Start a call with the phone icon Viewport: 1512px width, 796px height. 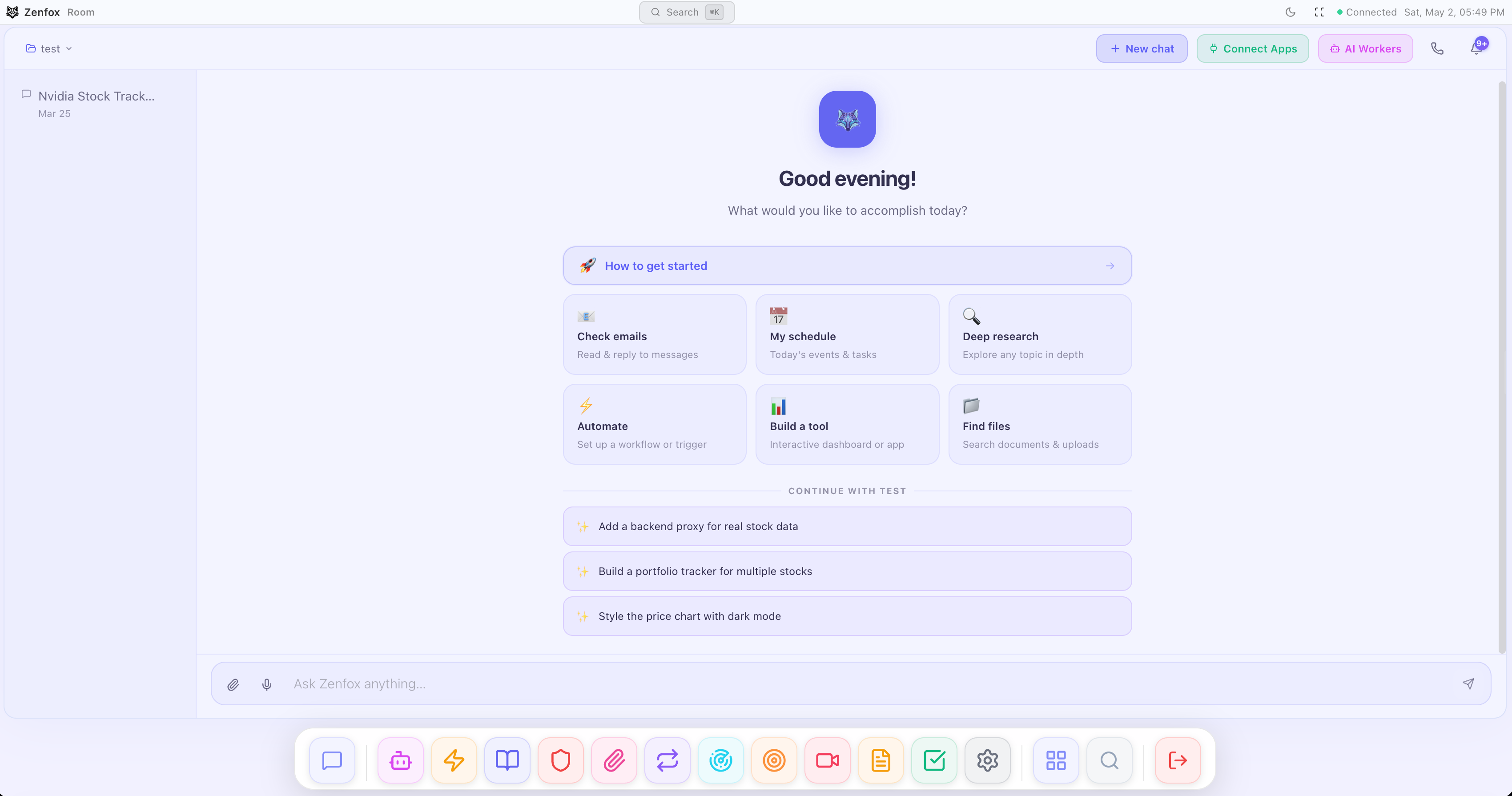[x=1437, y=48]
